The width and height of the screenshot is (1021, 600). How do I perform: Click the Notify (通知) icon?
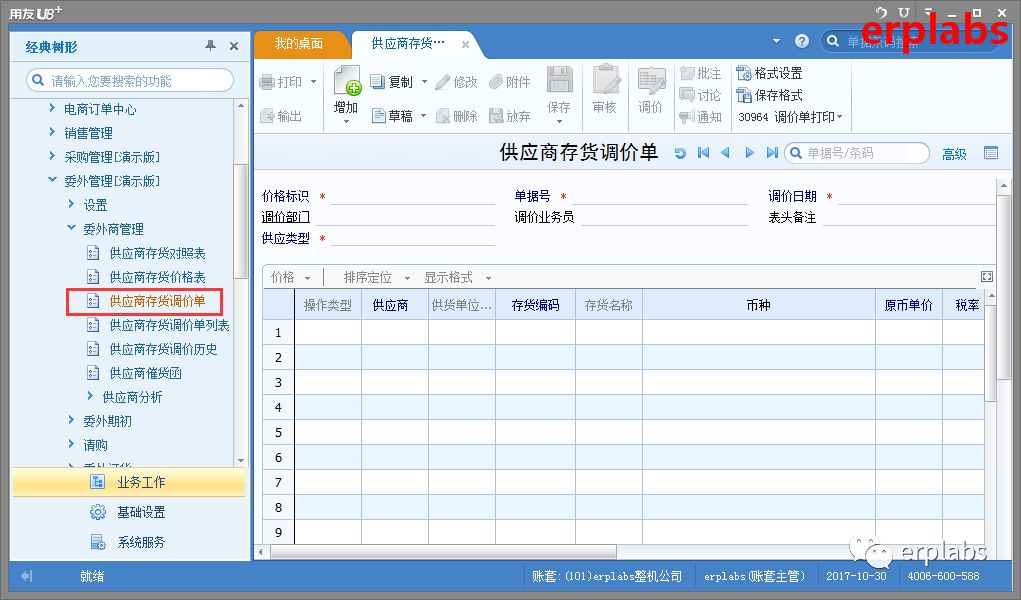[x=686, y=117]
